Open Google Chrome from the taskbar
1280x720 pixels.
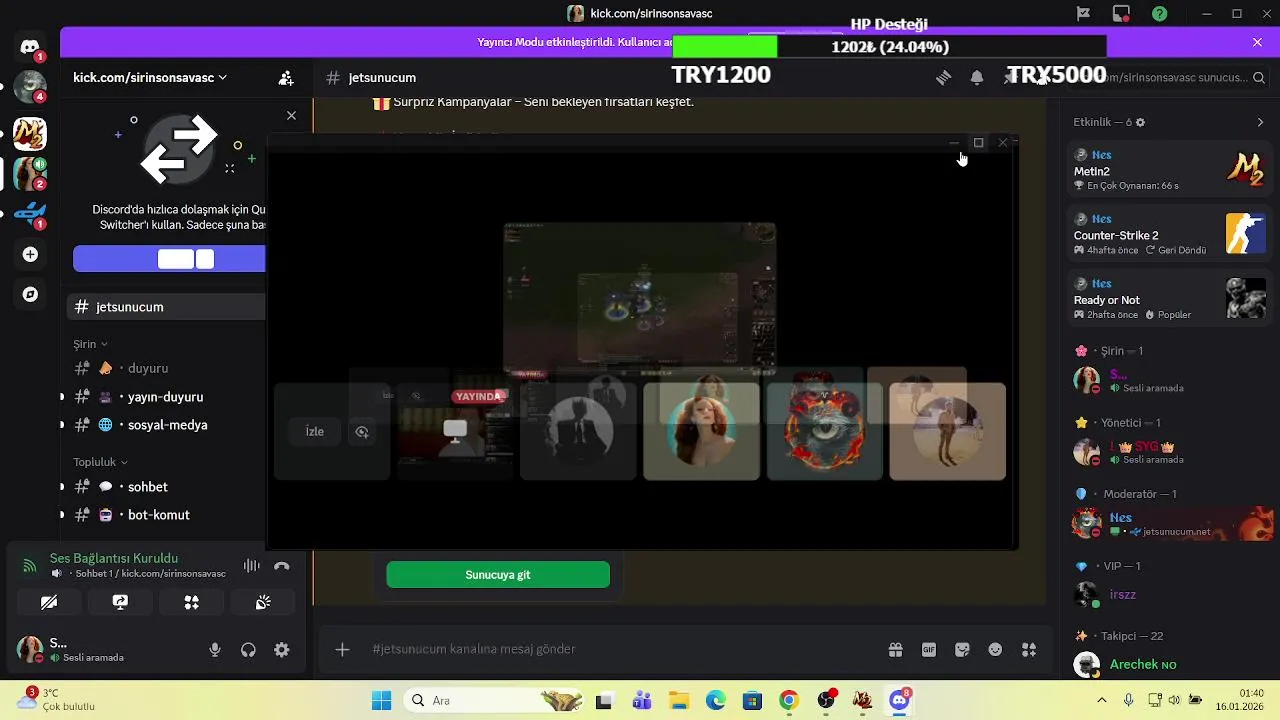(x=789, y=700)
